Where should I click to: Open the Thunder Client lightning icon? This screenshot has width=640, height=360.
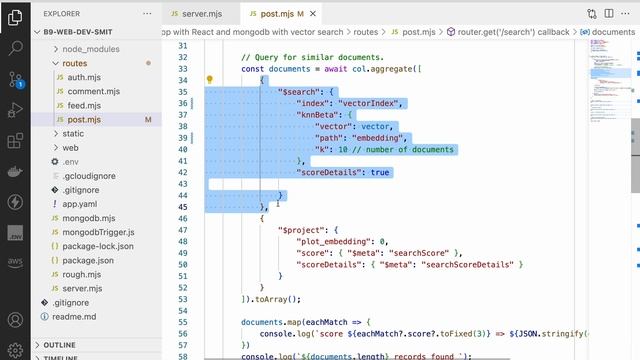coord(15,202)
